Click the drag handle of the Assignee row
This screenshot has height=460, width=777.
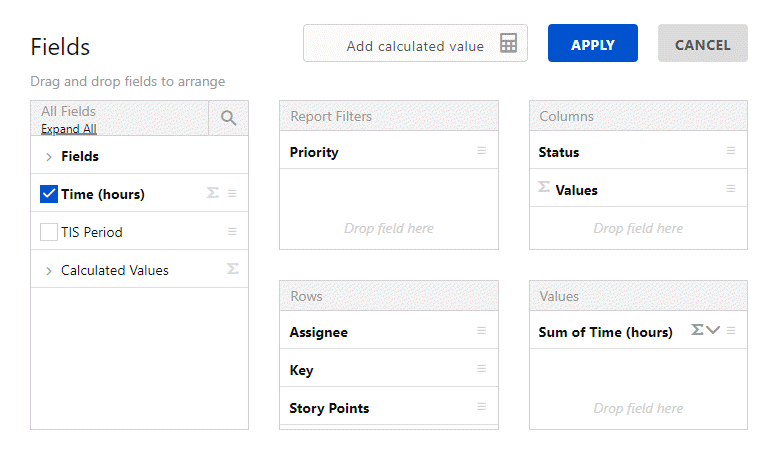point(481,331)
